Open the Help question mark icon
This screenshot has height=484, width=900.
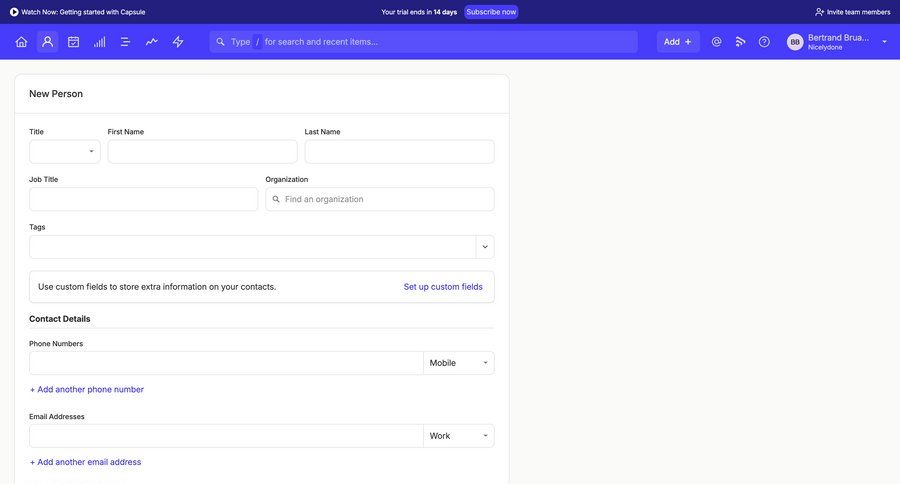(764, 42)
